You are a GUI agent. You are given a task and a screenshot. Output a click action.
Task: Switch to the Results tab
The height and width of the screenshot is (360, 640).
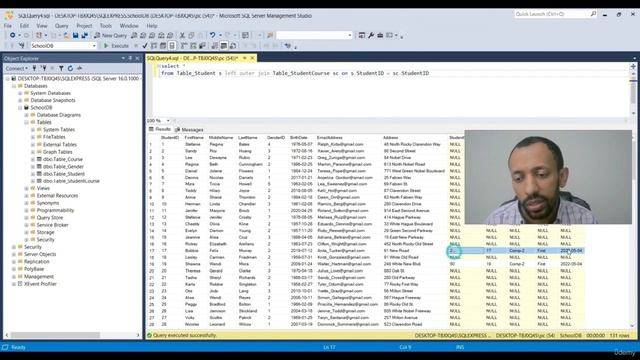click(160, 129)
